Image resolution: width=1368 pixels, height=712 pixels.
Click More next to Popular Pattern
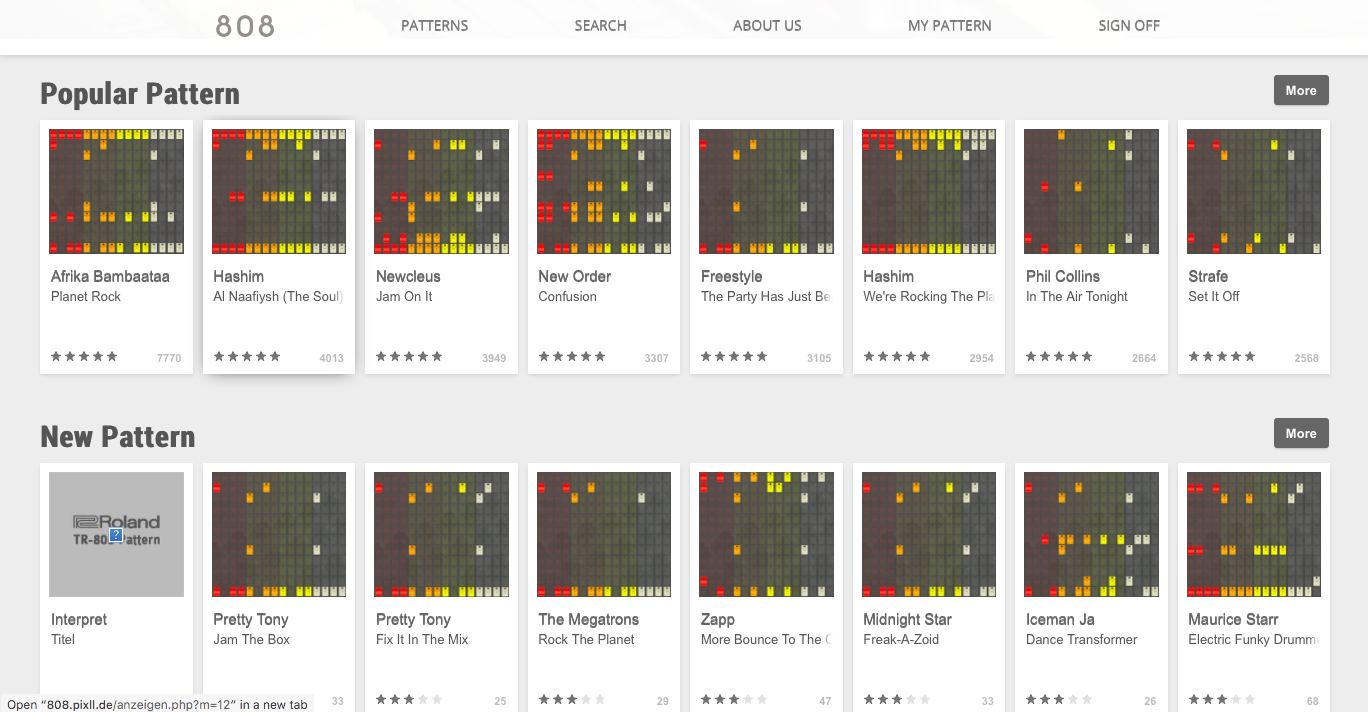click(1300, 90)
